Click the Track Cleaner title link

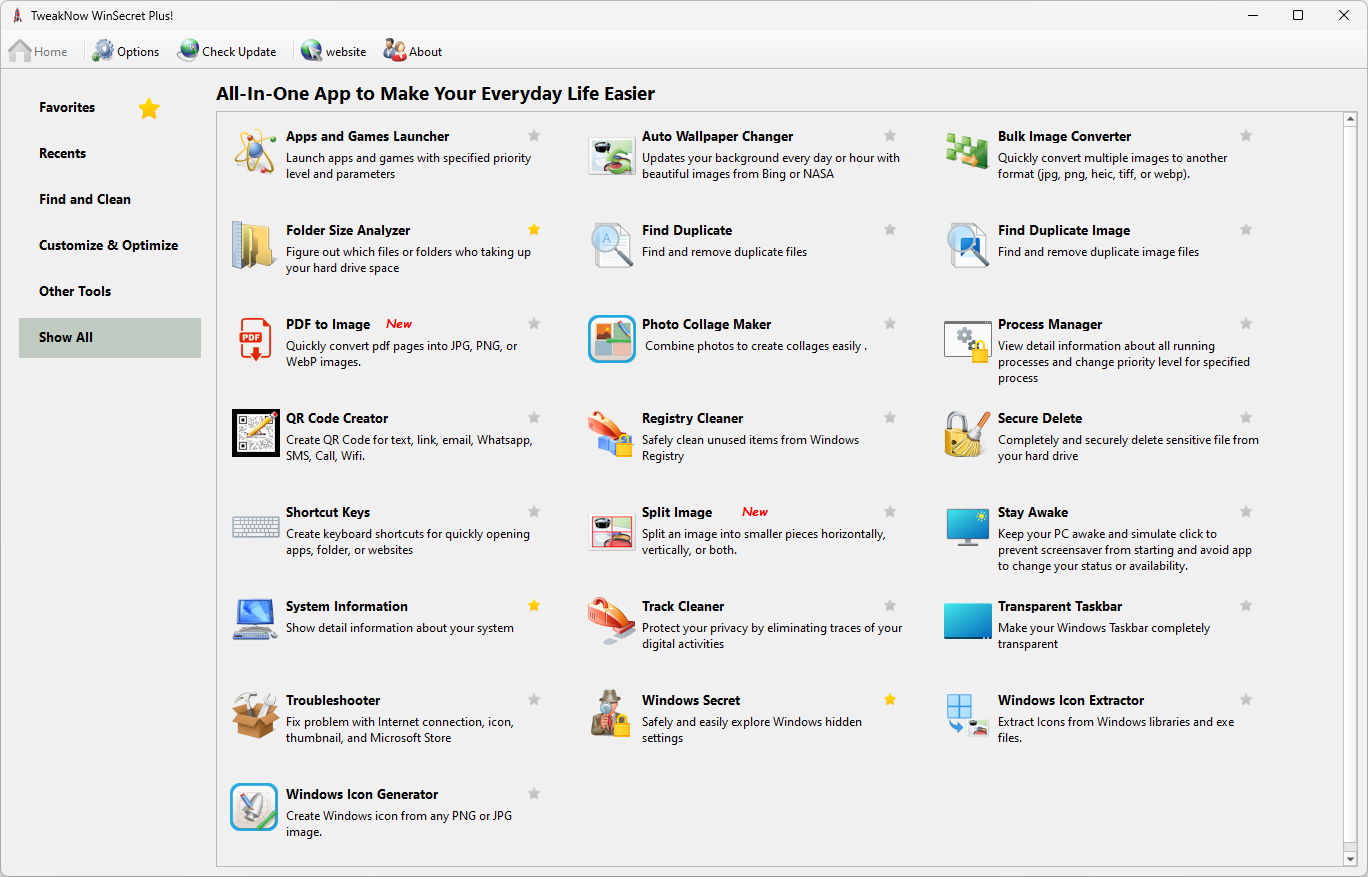(x=683, y=606)
